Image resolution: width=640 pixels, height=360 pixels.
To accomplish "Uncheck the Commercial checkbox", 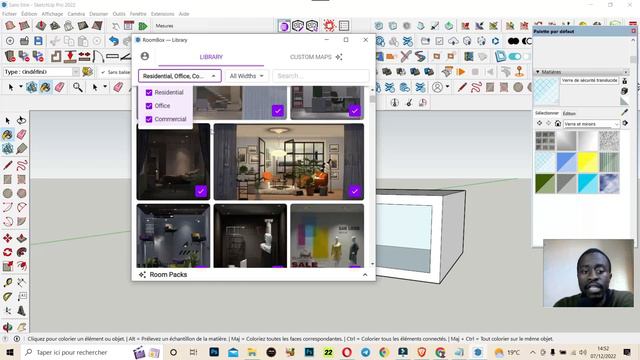I will pos(149,119).
